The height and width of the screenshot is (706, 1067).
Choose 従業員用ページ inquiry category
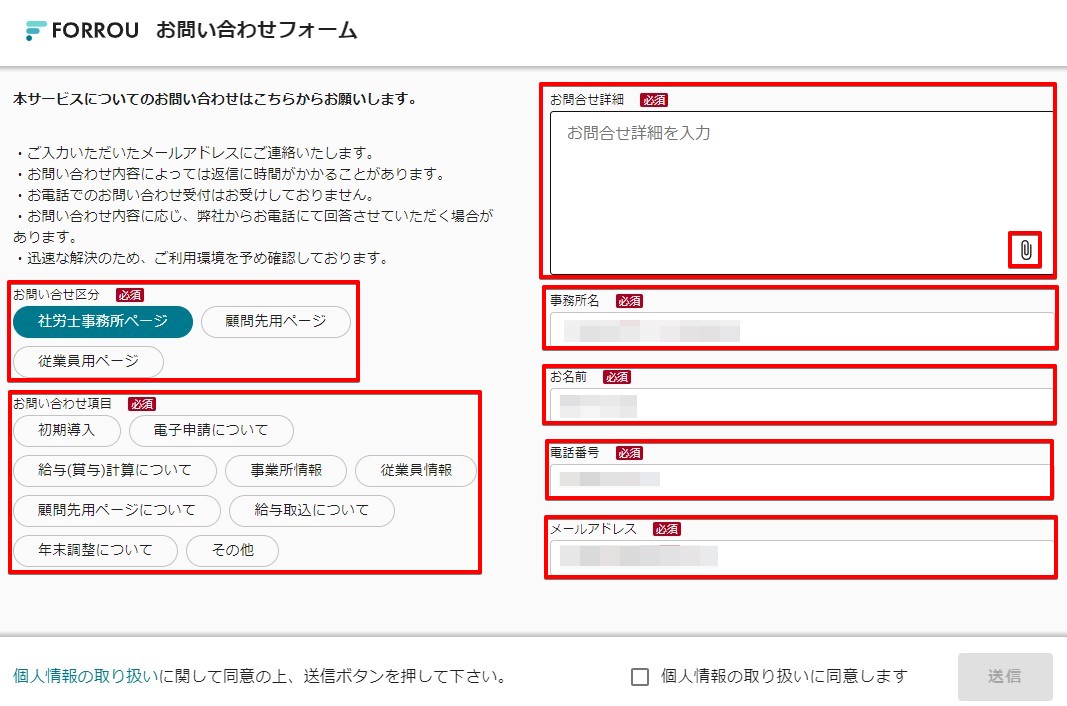click(88, 361)
